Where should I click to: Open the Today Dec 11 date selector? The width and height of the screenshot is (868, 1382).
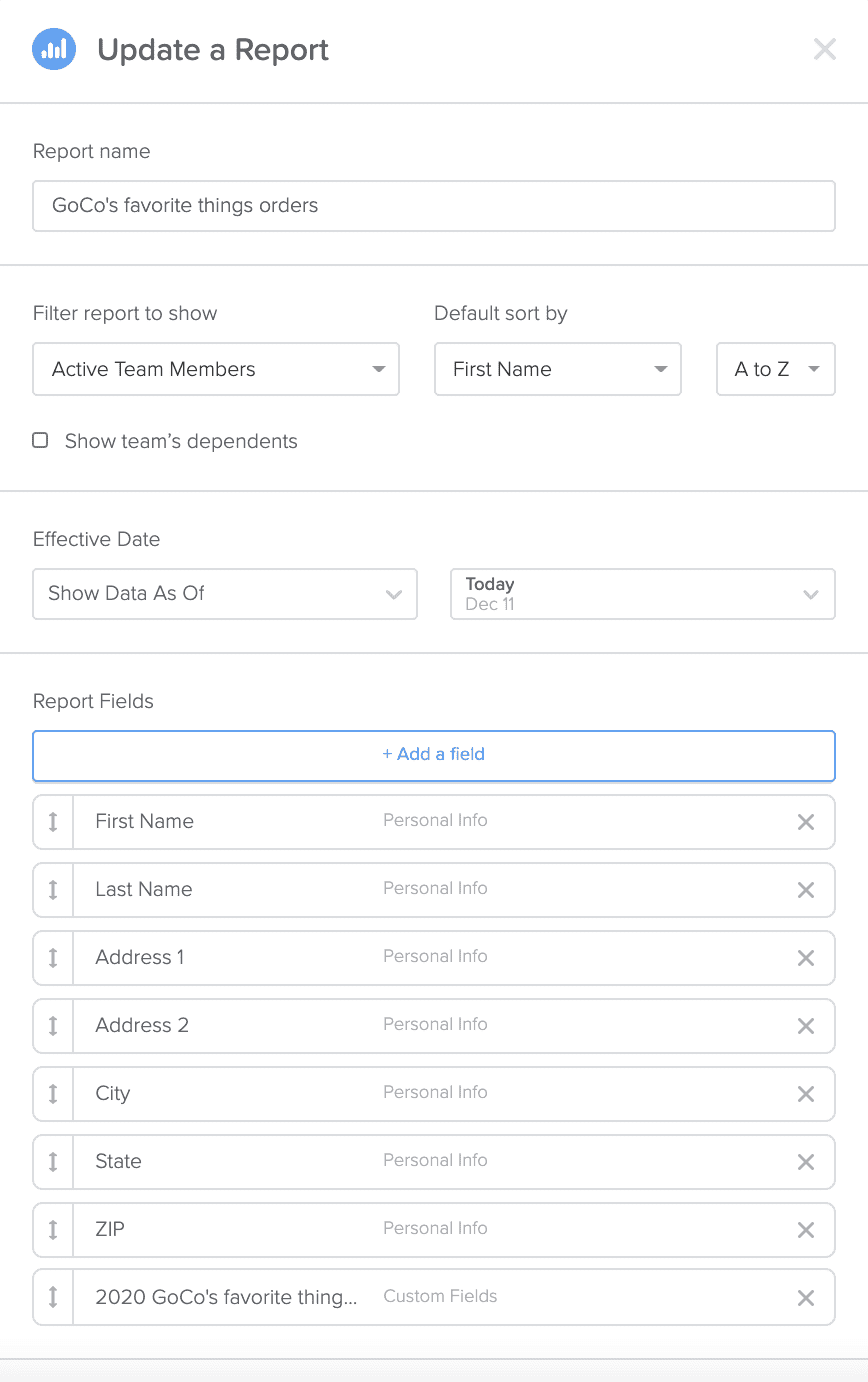tap(643, 594)
